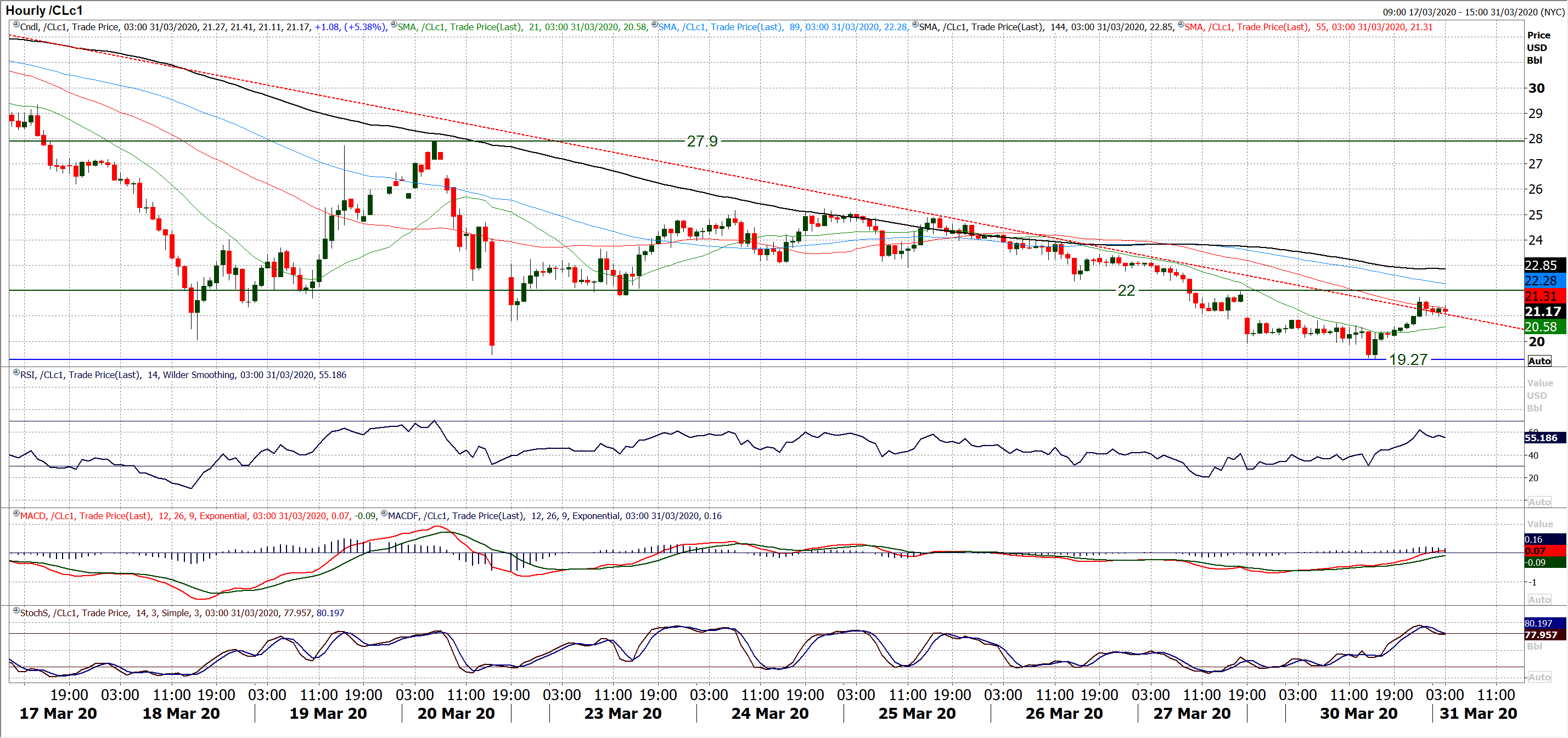Click the circle icon before the green SMA 21 legend
The width and height of the screenshot is (1568, 738).
tap(394, 25)
